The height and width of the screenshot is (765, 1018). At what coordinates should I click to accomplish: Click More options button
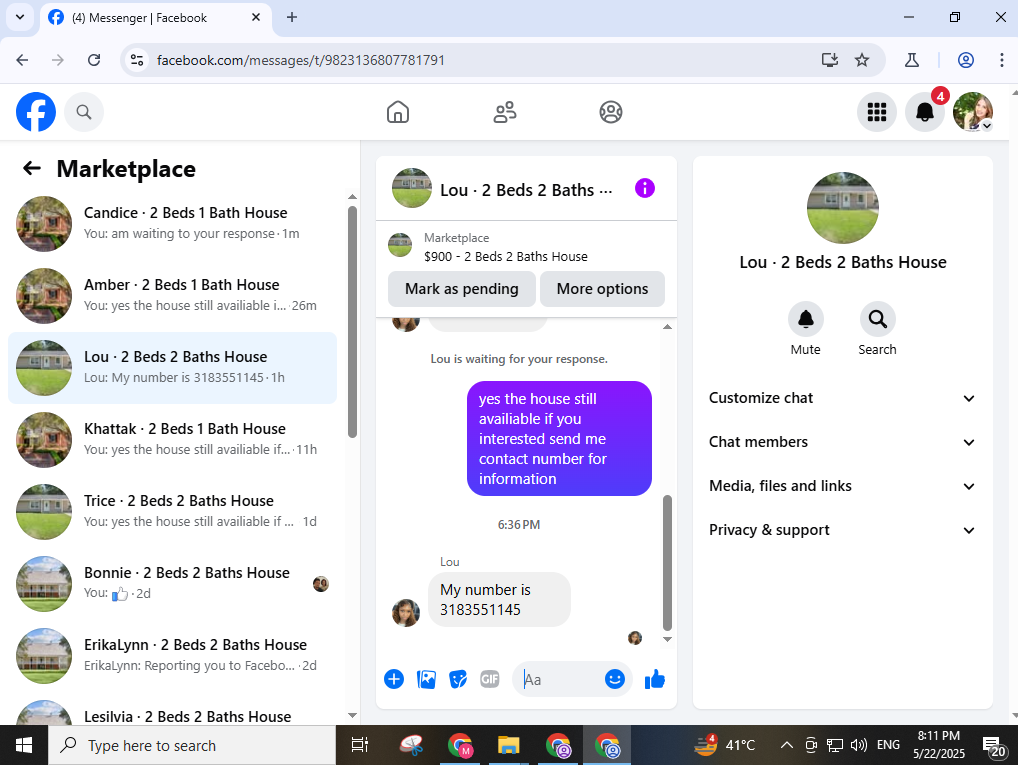(602, 289)
